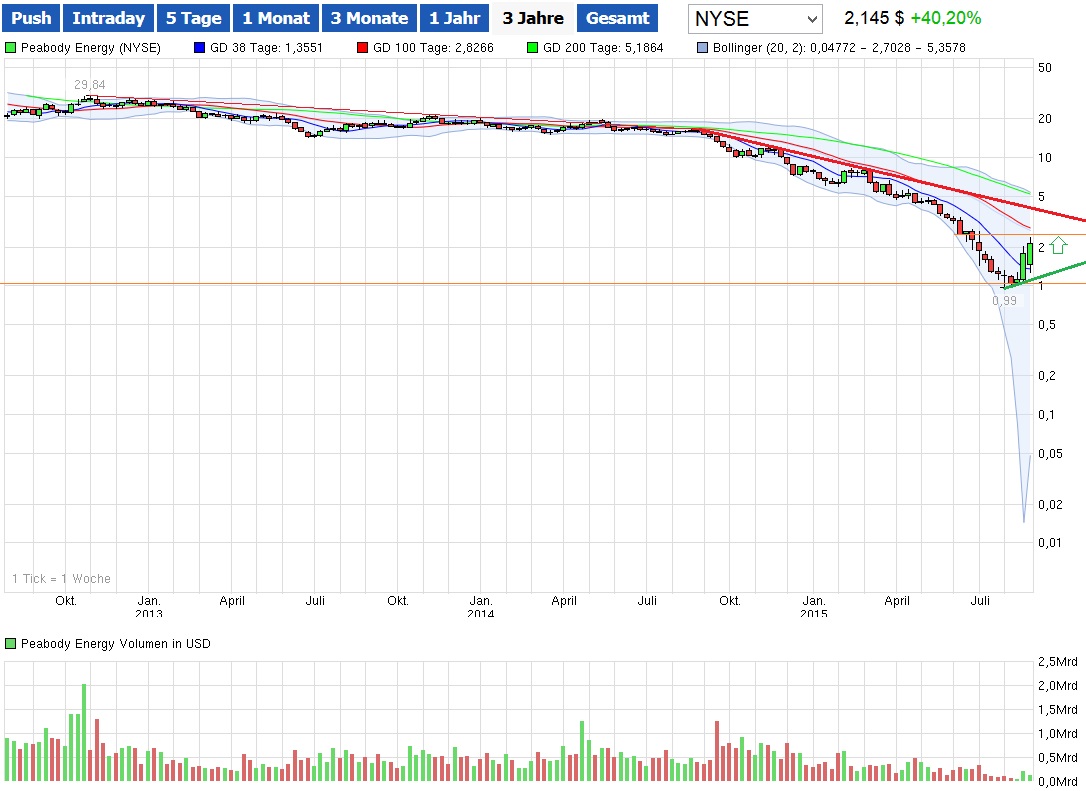Expand the stock exchange selector list

click(755, 18)
